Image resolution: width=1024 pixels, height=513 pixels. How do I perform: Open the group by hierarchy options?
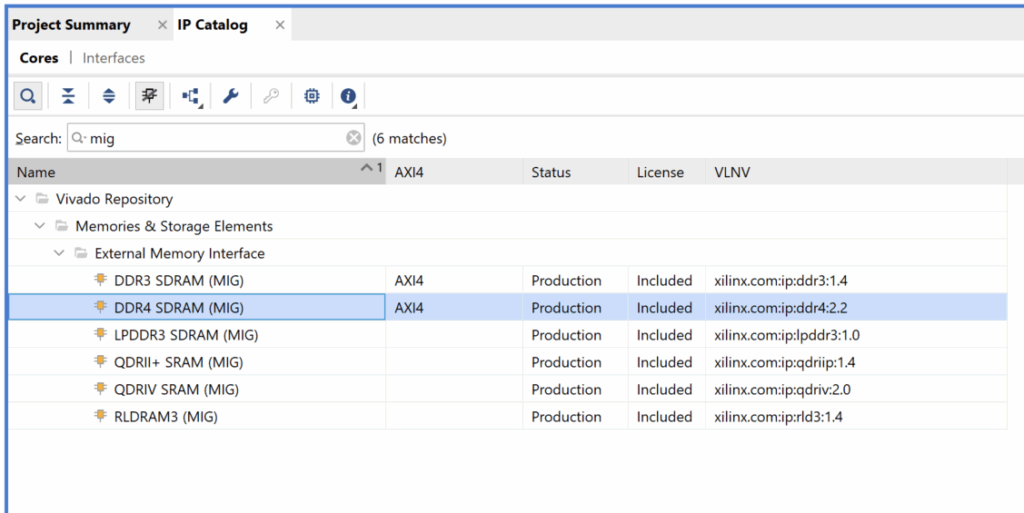191,96
